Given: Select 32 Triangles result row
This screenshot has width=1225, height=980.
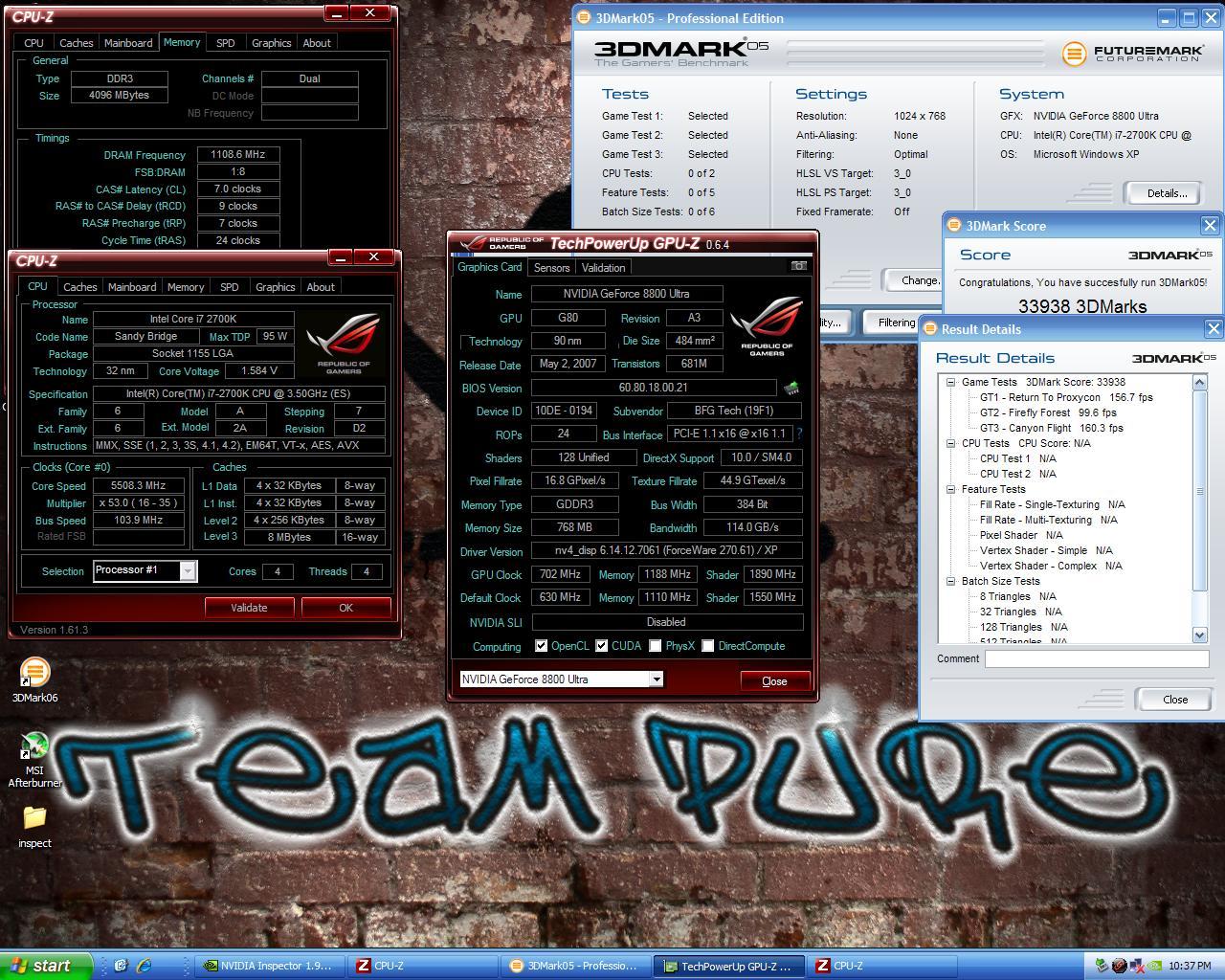Looking at the screenshot, I should (x=1020, y=612).
